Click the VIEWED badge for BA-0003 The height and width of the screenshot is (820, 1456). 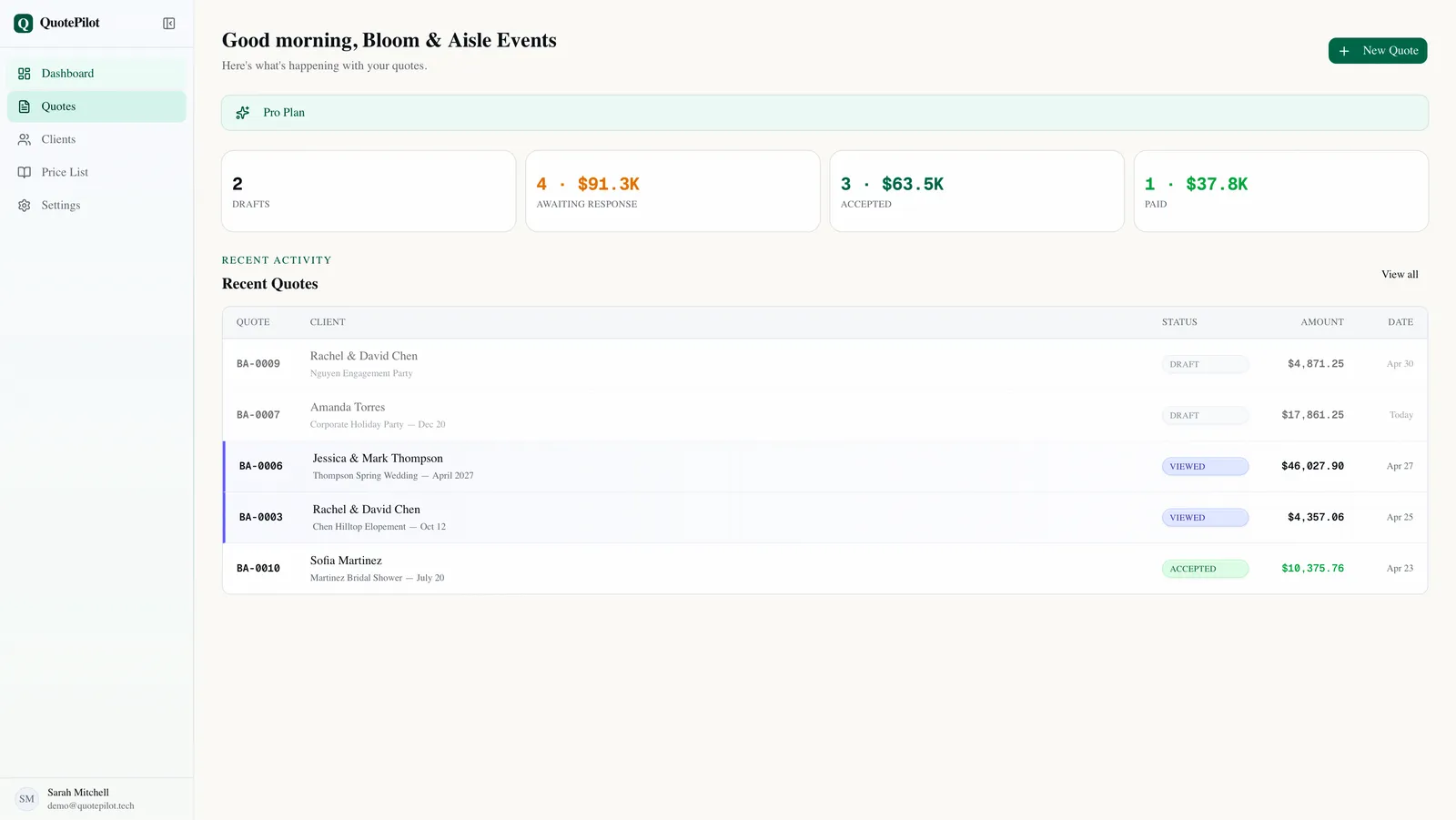click(x=1205, y=517)
